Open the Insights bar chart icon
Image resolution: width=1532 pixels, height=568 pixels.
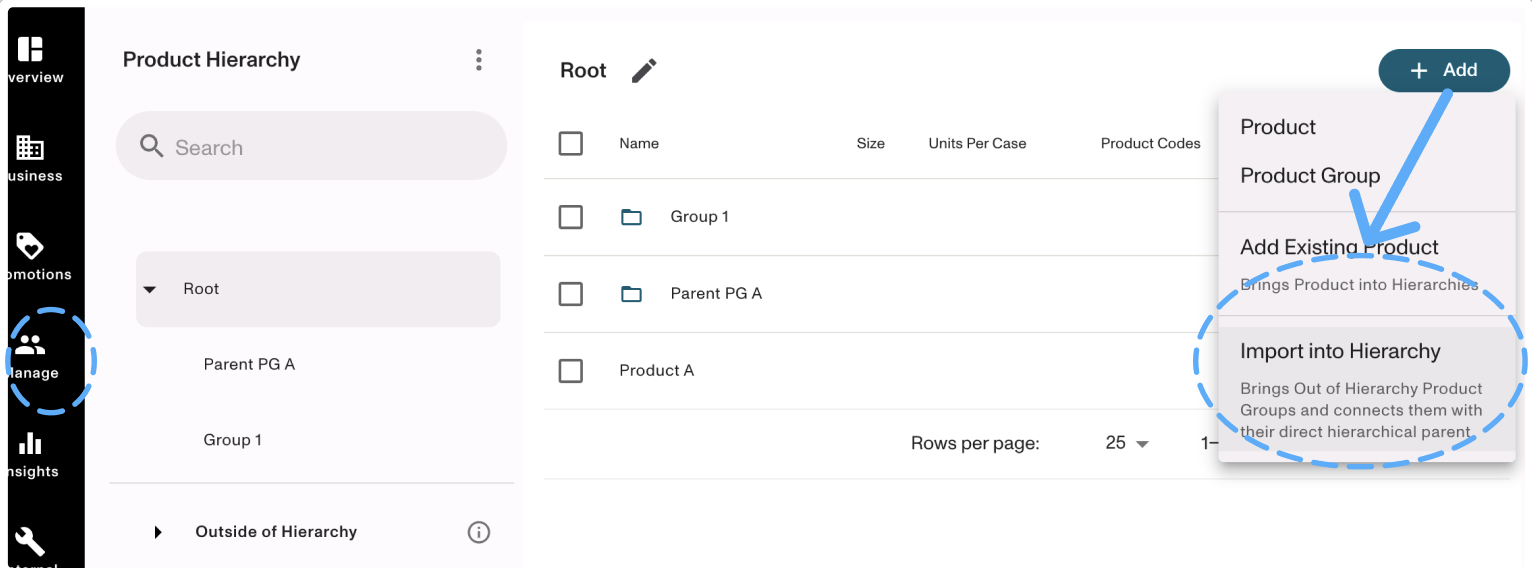tap(31, 443)
